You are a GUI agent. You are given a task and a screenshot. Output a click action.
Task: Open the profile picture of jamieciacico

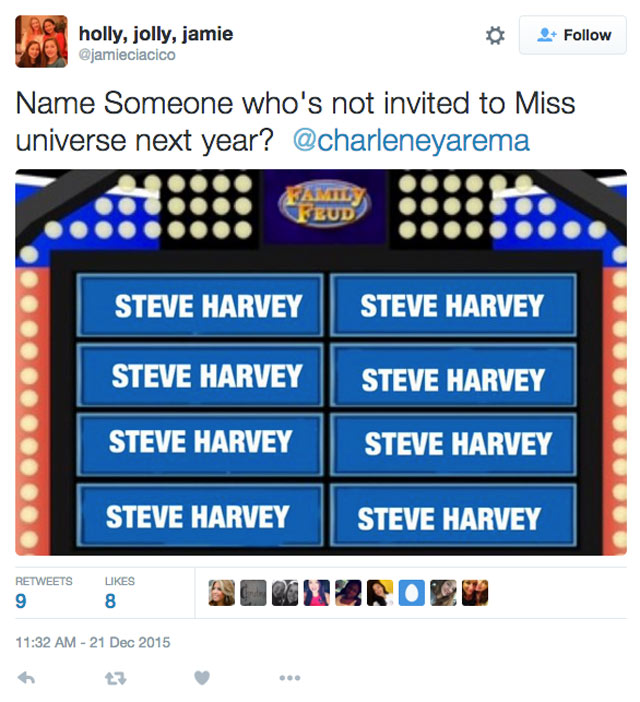point(42,41)
